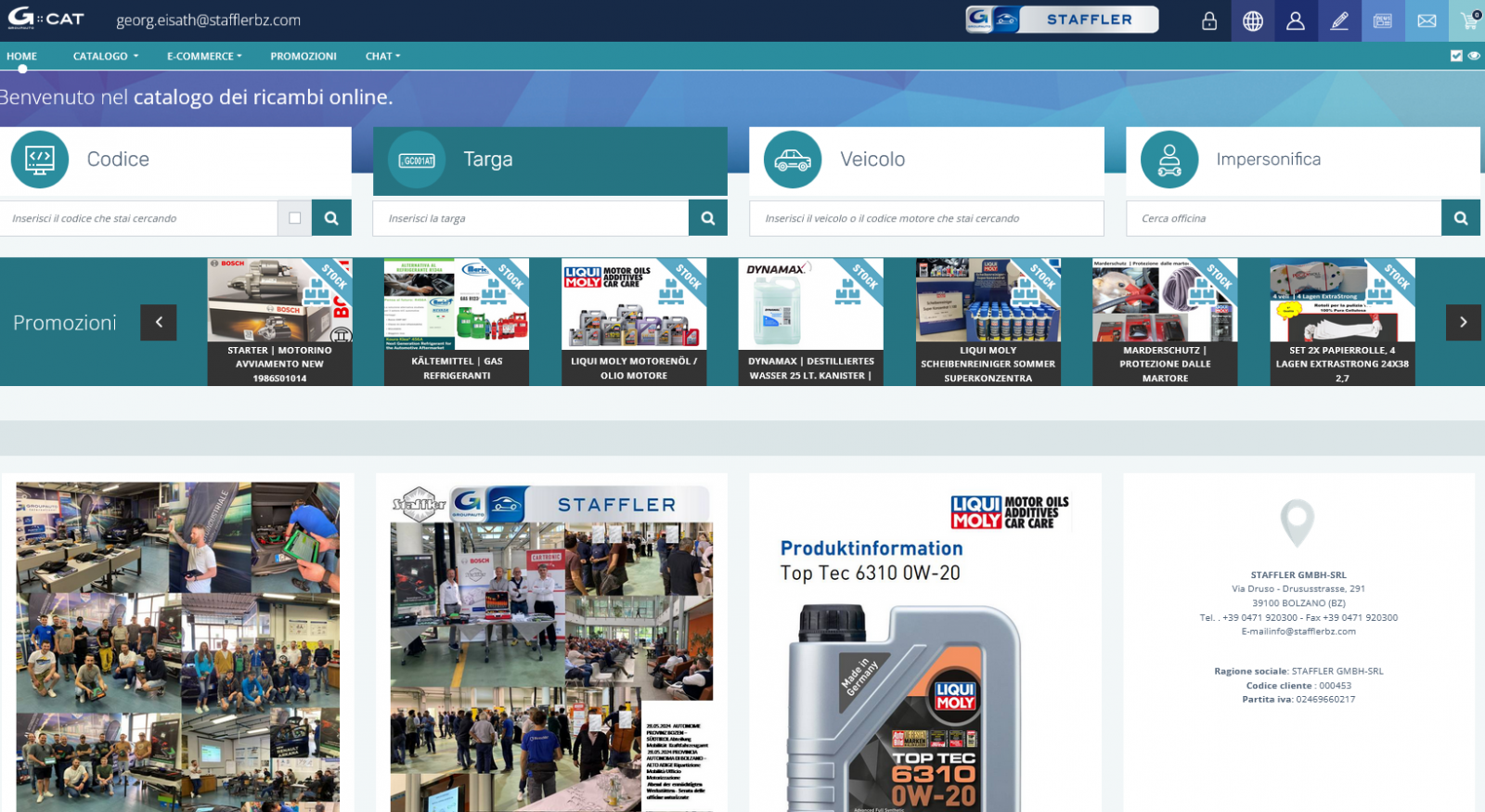The width and height of the screenshot is (1485, 812).
Task: Click the Codice cliente 000453 text
Action: coord(1298,686)
